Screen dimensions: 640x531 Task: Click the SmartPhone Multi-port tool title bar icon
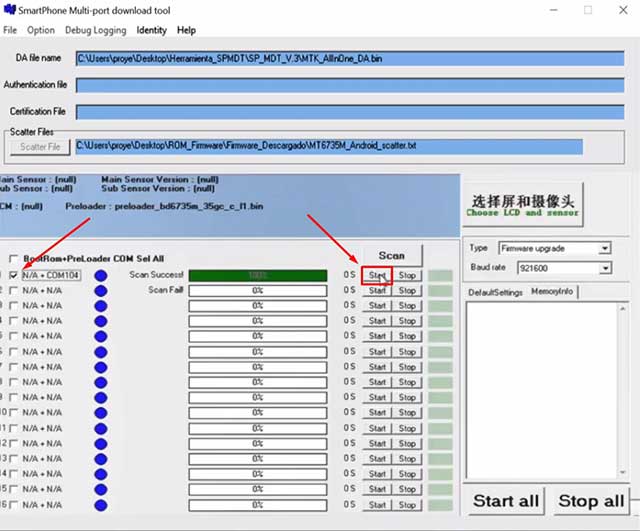[9, 9]
